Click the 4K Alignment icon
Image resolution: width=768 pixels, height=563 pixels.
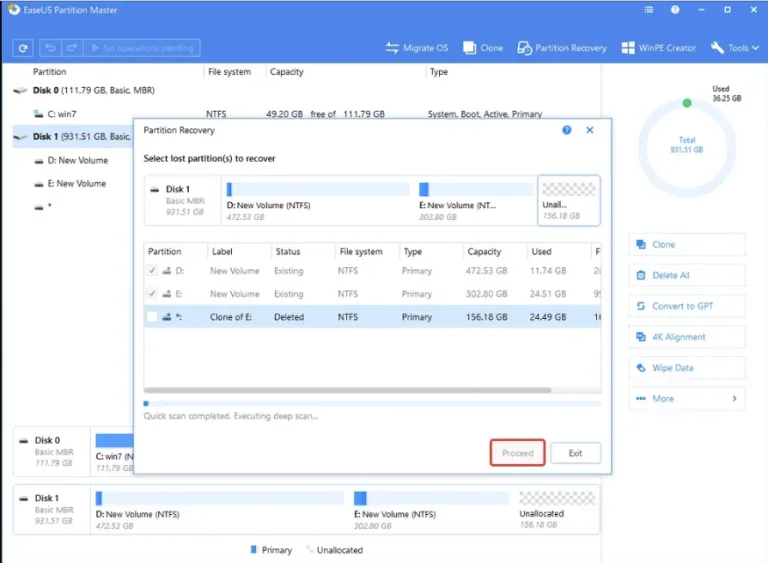[641, 337]
